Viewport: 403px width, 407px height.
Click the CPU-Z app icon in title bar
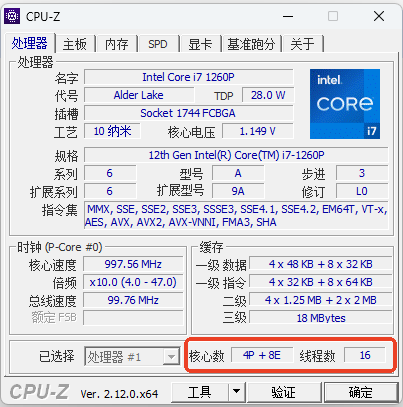(12, 16)
